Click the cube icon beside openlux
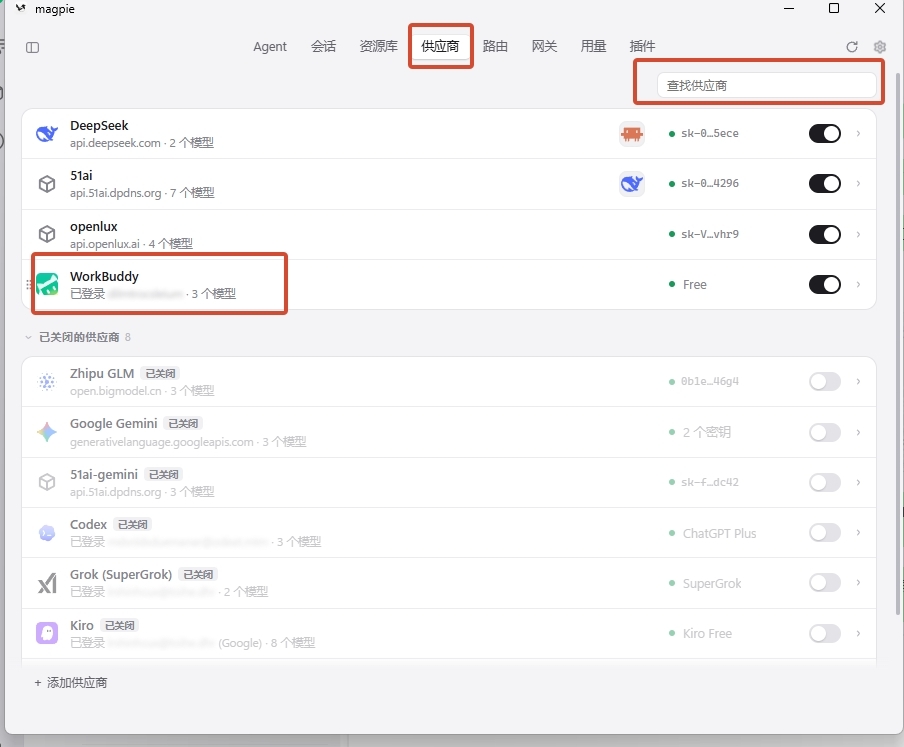Screen dimensions: 904x747 [47, 234]
